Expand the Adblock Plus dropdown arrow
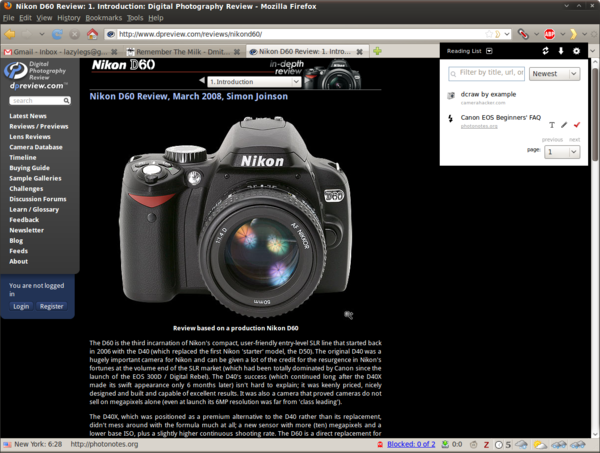Image resolution: width=600 pixels, height=453 pixels. coord(562,34)
